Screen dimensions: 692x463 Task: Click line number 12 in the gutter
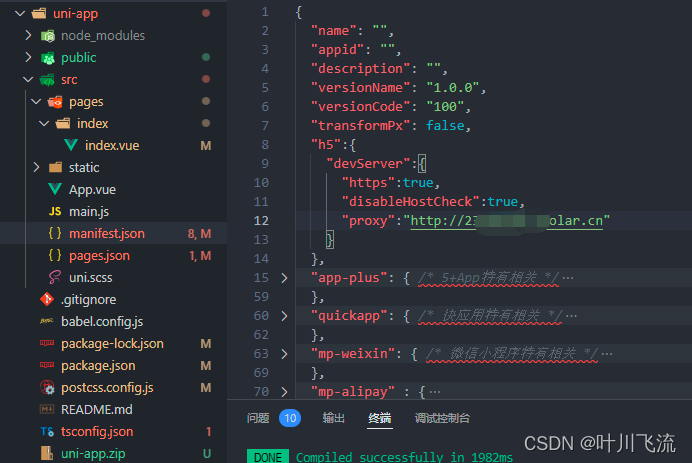click(261, 221)
